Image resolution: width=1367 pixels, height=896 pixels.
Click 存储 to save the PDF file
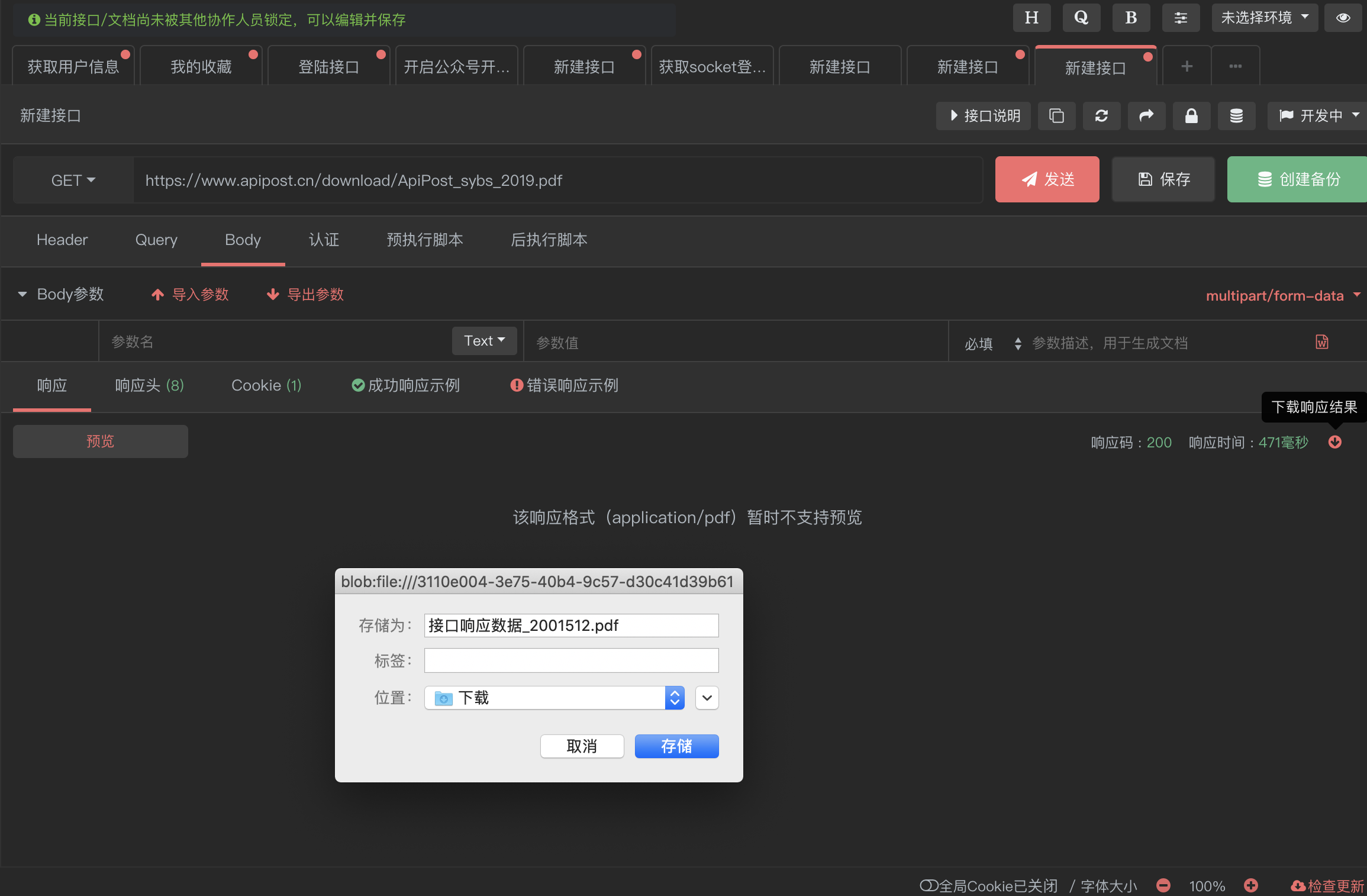tap(676, 746)
